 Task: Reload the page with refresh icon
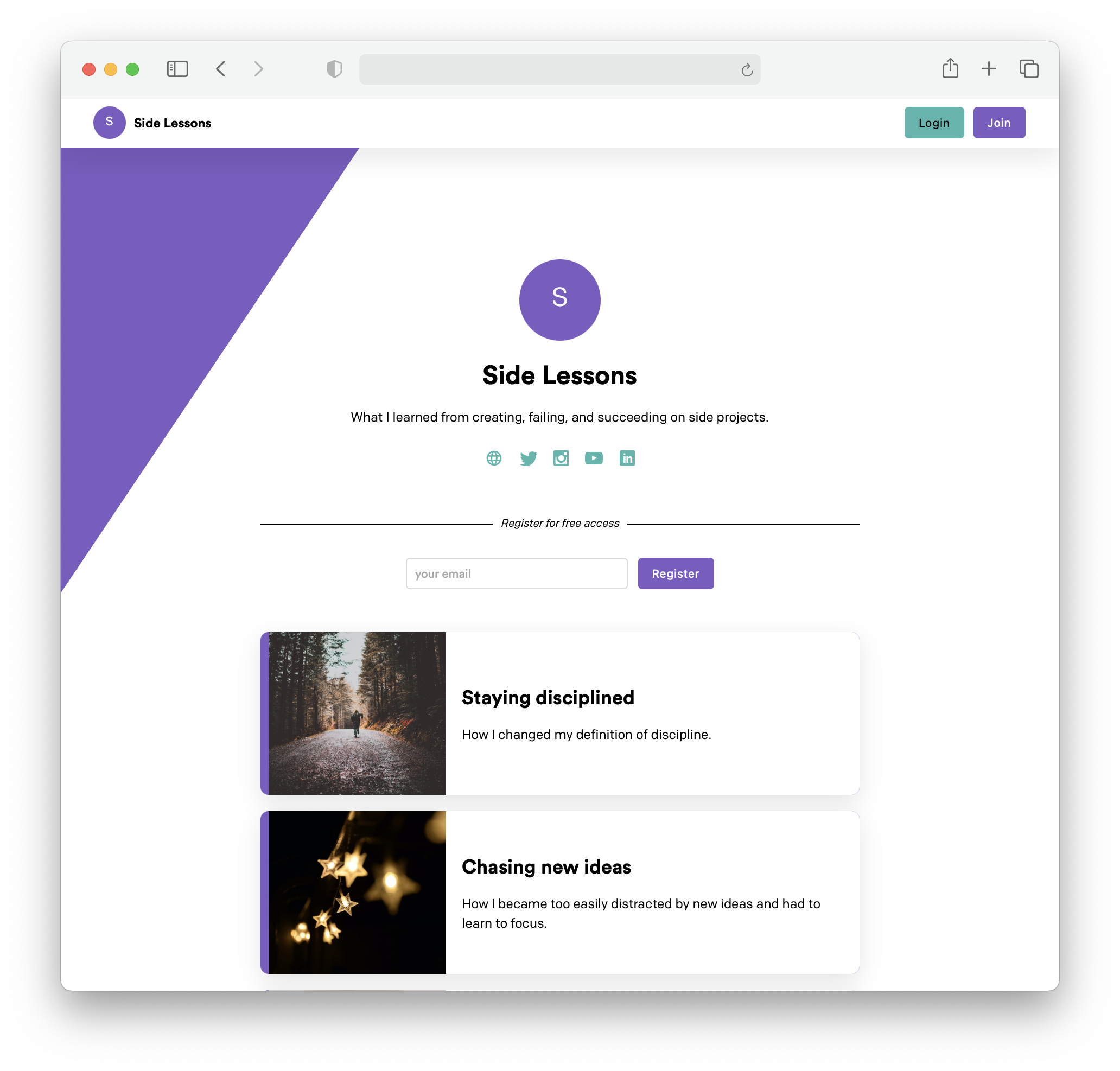[747, 69]
